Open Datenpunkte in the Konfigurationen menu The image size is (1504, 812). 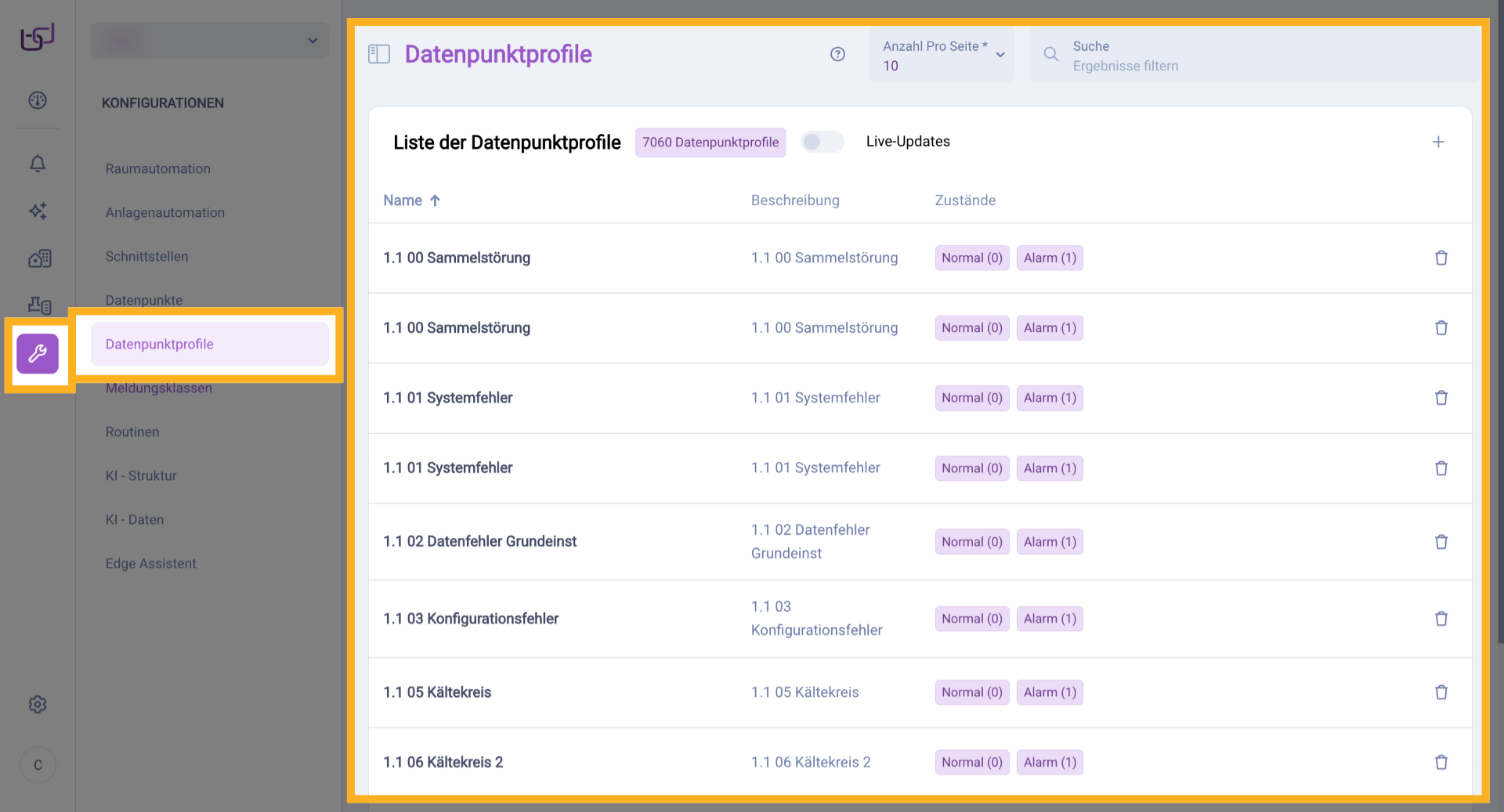(144, 300)
